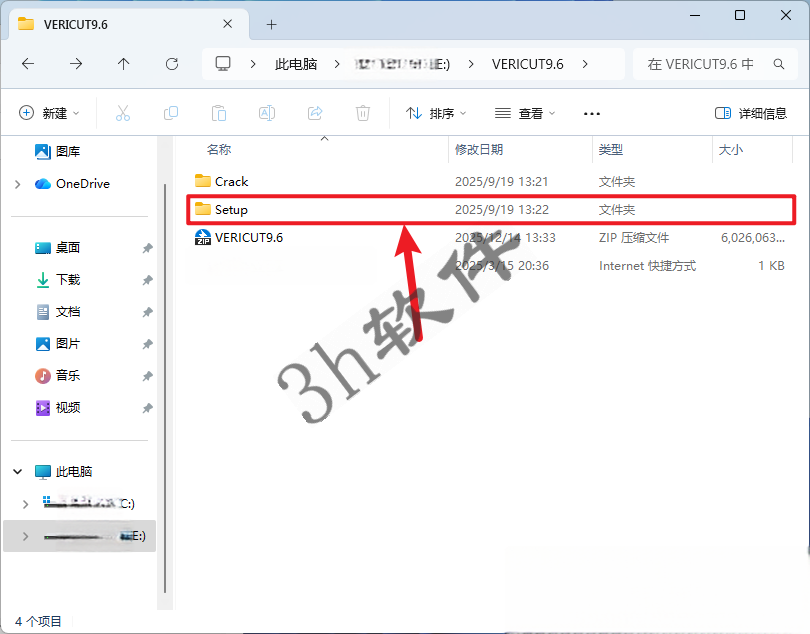Screen dimensions: 810x634
Task: Open 音乐 quick access item
Action: [x=57, y=376]
